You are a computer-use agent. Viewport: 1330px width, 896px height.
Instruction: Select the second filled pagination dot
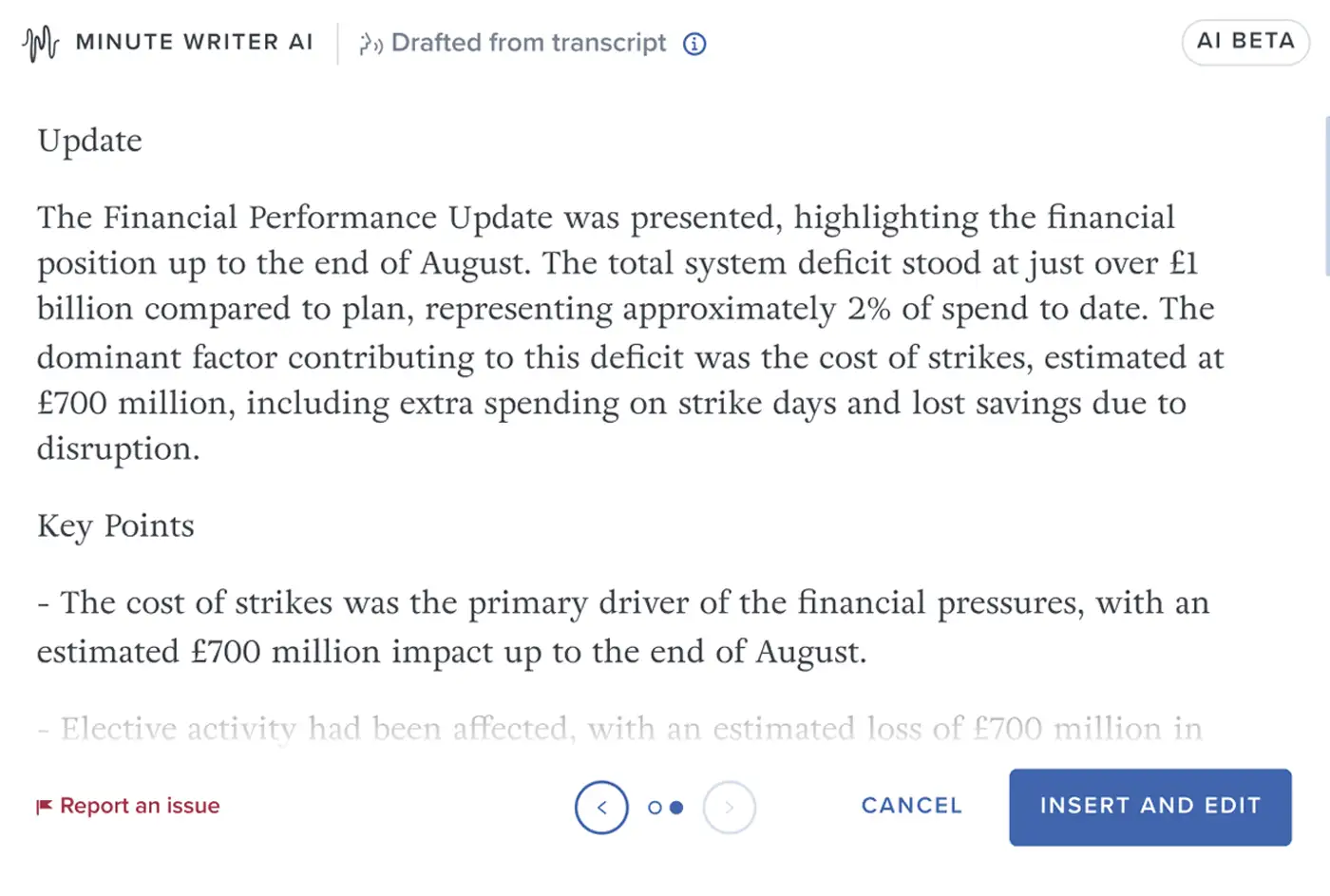click(x=676, y=808)
